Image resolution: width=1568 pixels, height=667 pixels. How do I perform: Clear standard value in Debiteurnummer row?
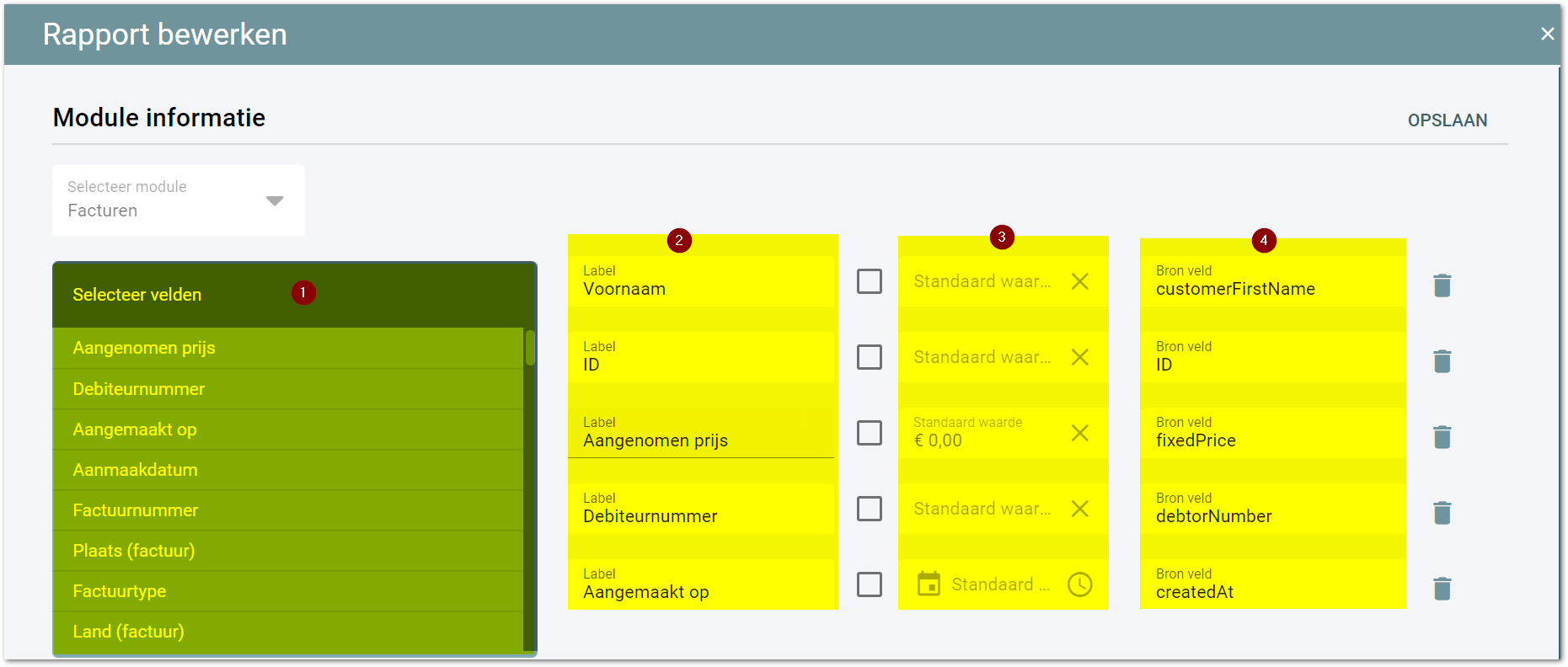1079,509
